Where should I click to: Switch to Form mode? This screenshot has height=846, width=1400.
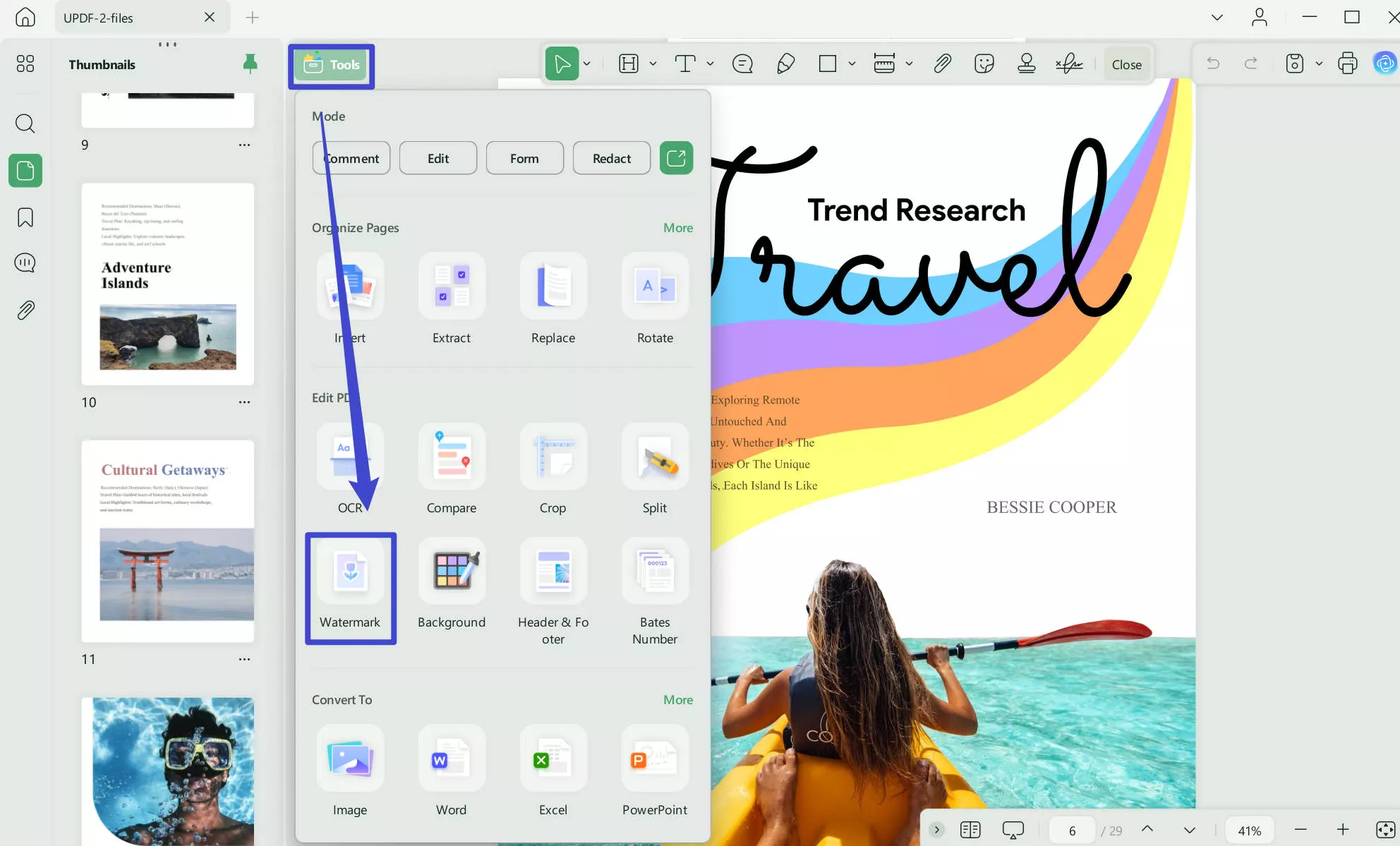(524, 158)
